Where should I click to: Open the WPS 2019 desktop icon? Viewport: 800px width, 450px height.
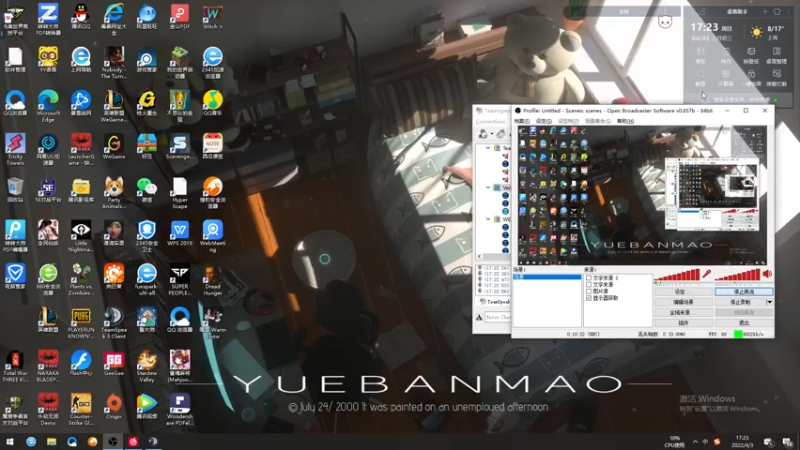click(180, 234)
